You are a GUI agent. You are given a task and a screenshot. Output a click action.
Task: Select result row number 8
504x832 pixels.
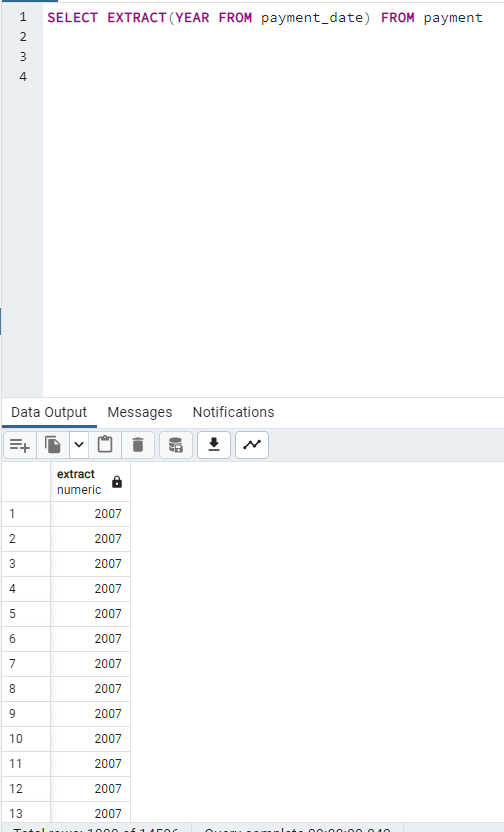point(26,688)
